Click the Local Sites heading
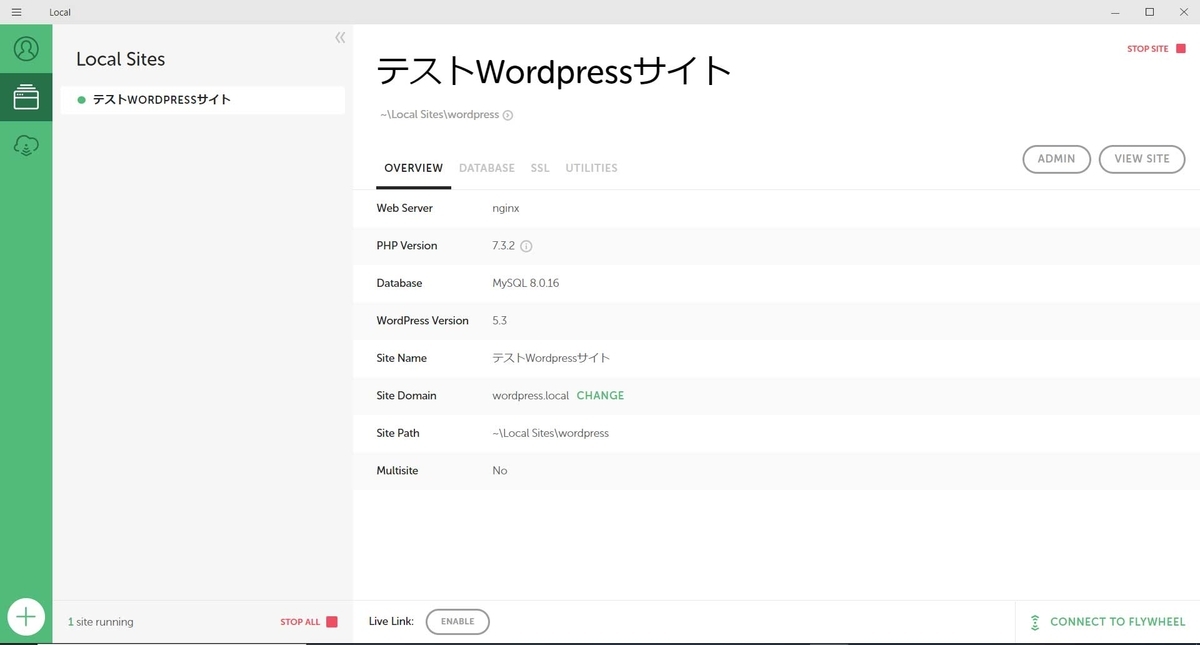 pyautogui.click(x=121, y=59)
